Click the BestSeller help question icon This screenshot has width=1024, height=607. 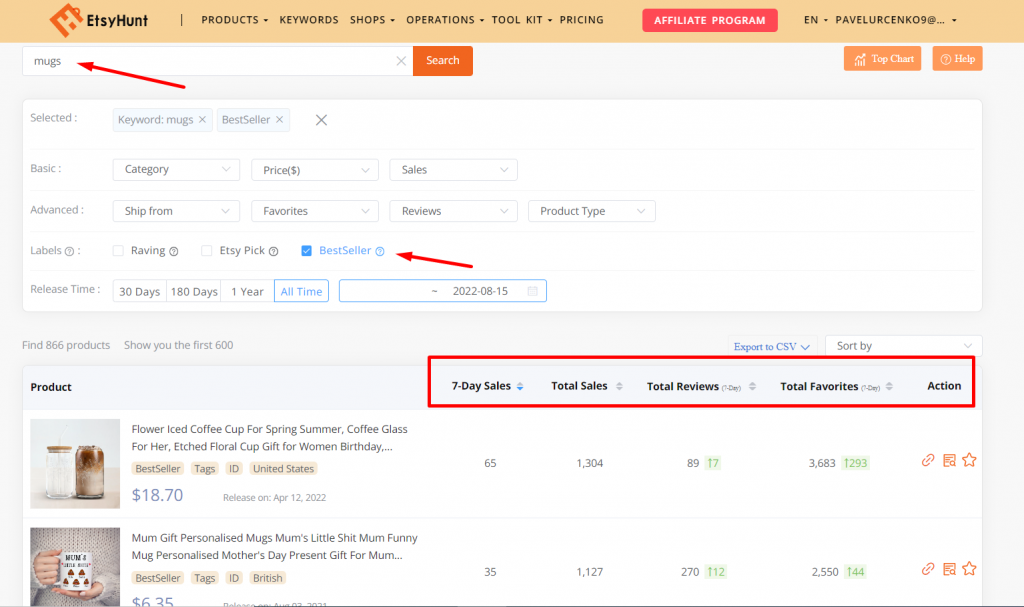click(x=380, y=251)
